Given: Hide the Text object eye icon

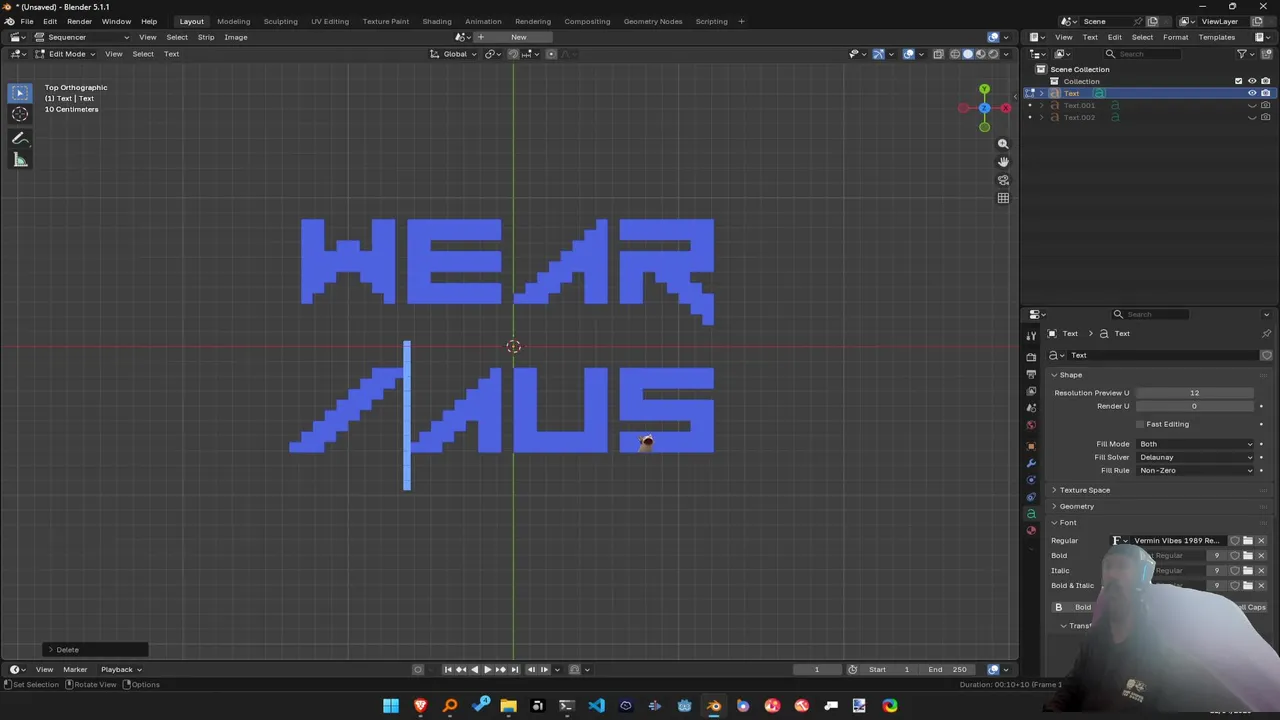Looking at the screenshot, I should [1252, 93].
